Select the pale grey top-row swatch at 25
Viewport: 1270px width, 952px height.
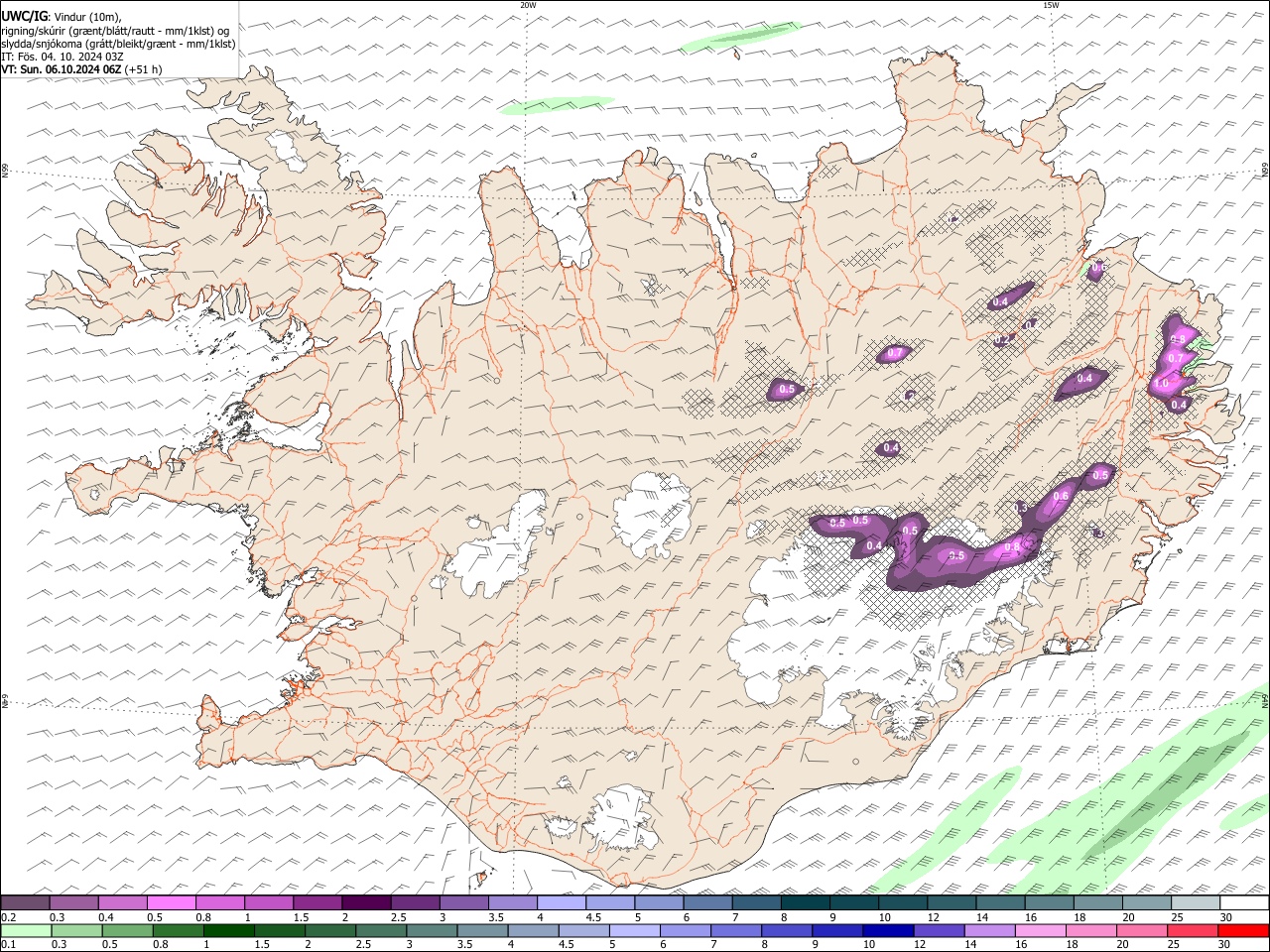click(x=1196, y=903)
